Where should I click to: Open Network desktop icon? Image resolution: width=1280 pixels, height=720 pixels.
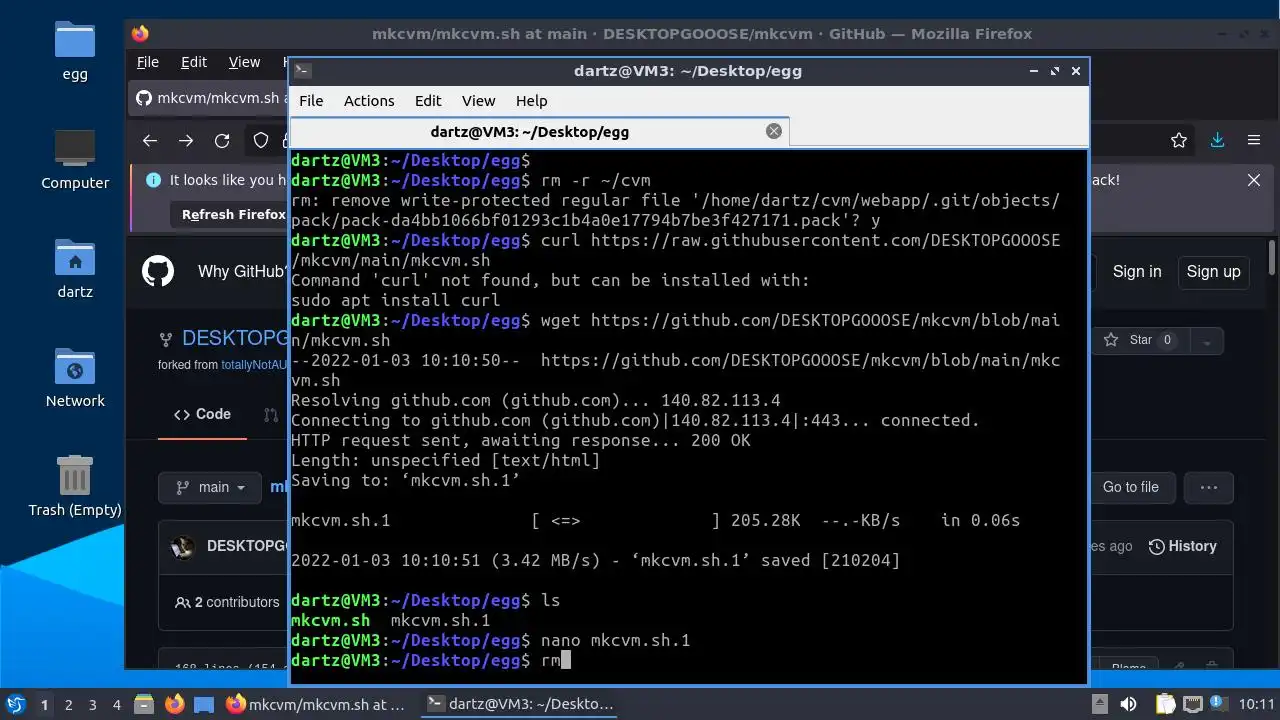[75, 378]
